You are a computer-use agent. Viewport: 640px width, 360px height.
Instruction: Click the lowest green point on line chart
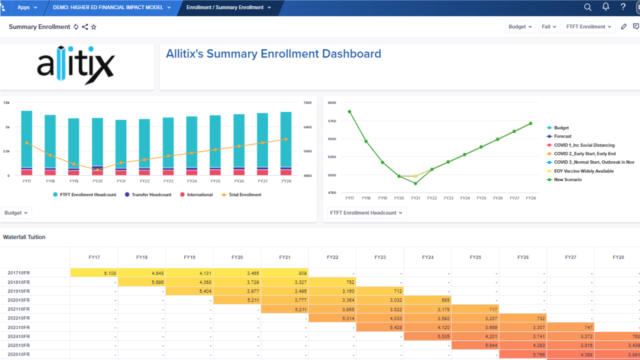[x=416, y=184]
